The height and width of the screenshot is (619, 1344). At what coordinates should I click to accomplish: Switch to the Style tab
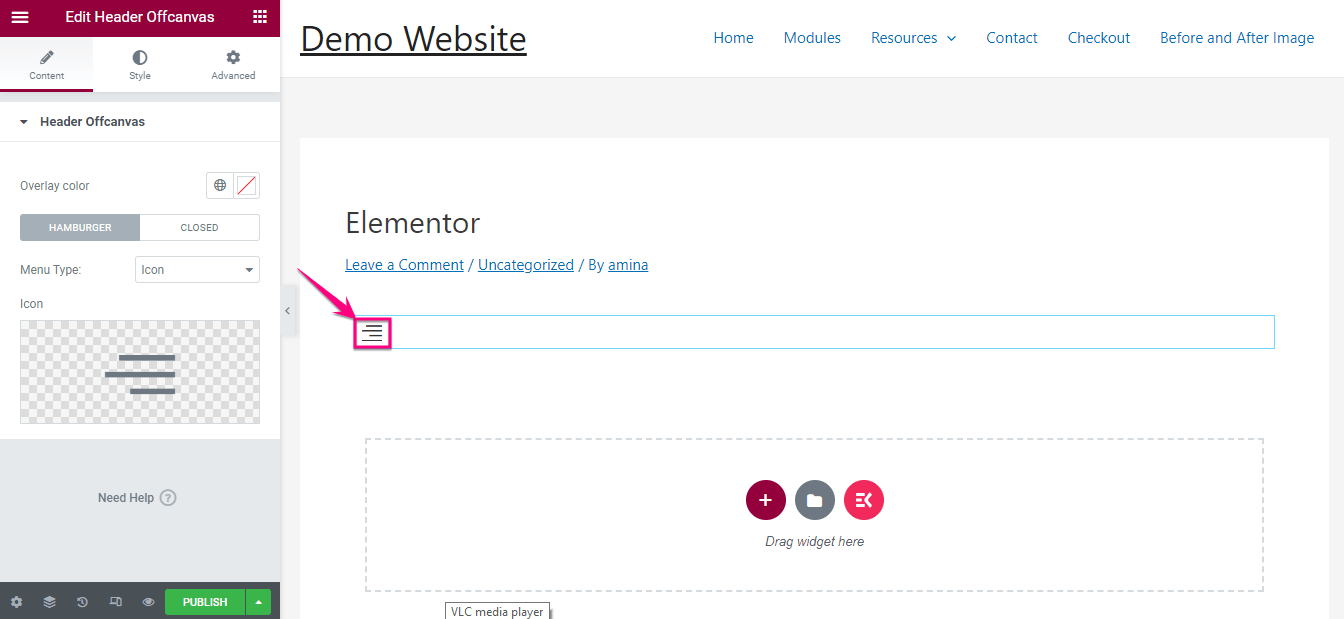(x=140, y=66)
